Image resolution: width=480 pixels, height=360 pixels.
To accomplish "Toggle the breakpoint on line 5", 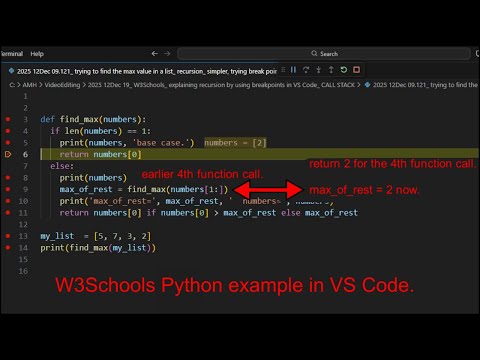I will coord(8,142).
